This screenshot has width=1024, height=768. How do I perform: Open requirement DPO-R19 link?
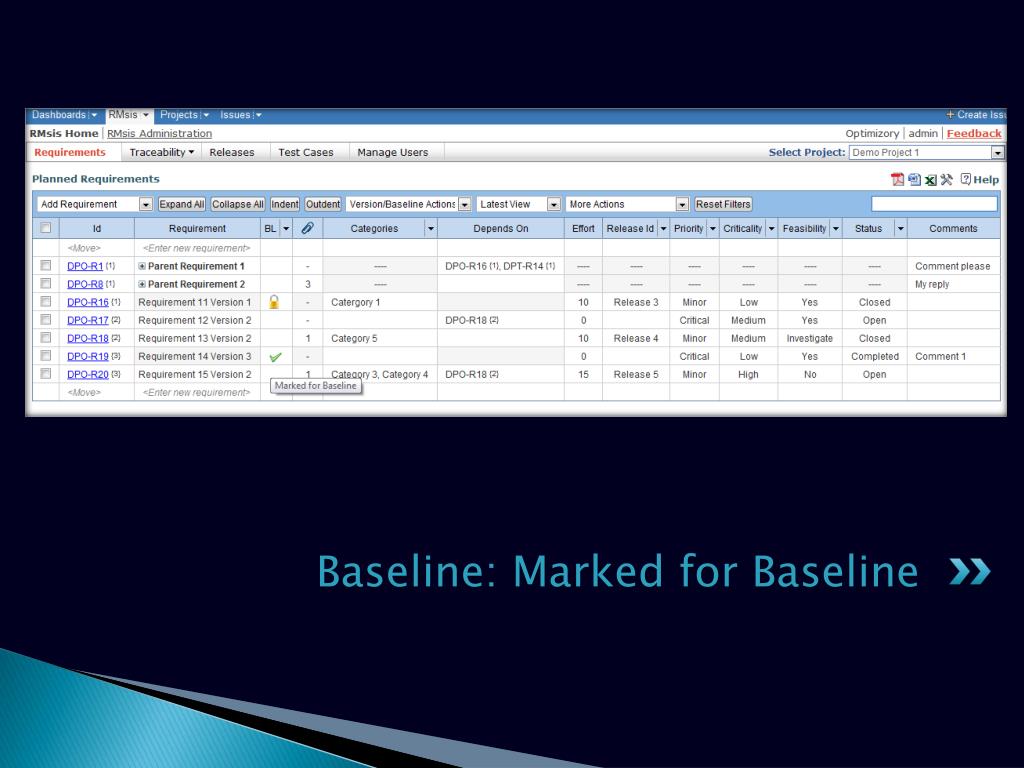(x=88, y=357)
